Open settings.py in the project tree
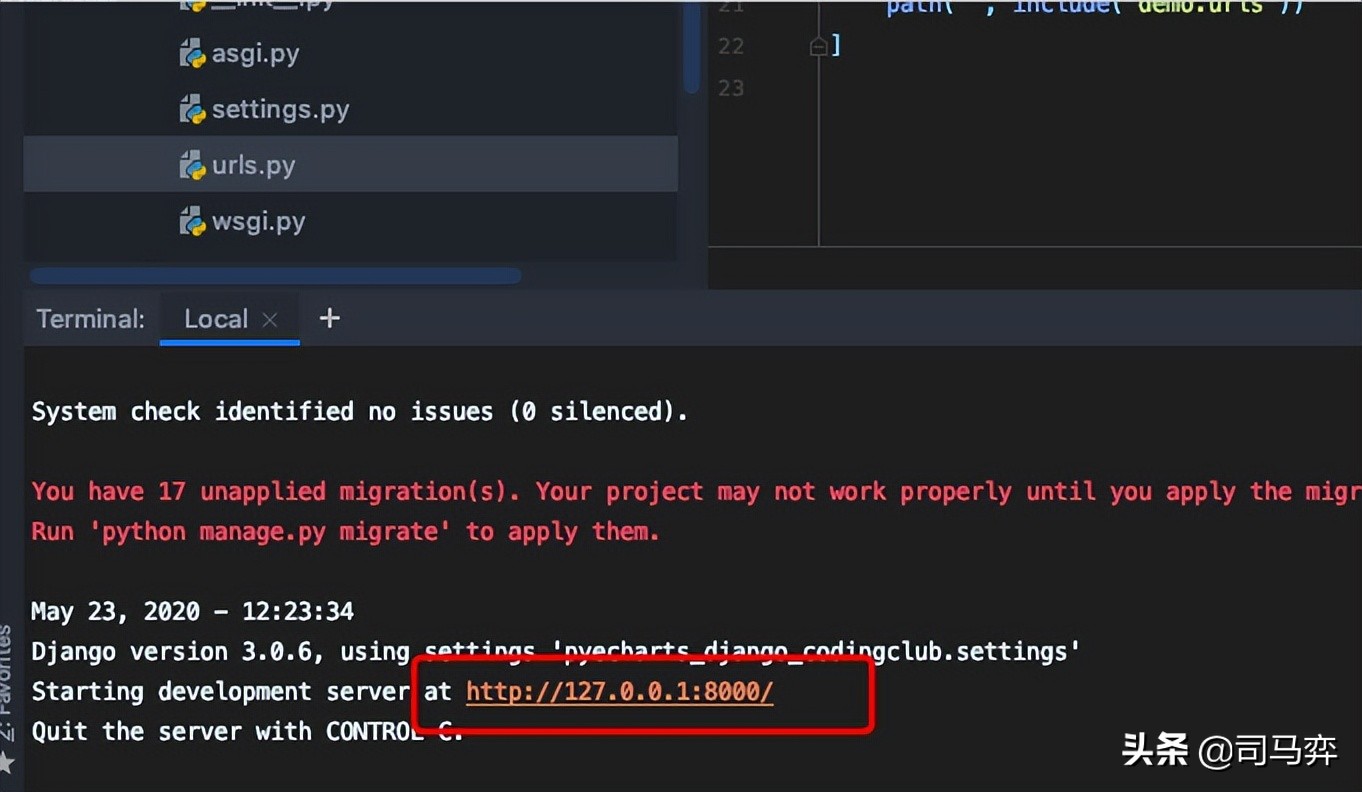Viewport: 1362px width, 792px height. [280, 109]
